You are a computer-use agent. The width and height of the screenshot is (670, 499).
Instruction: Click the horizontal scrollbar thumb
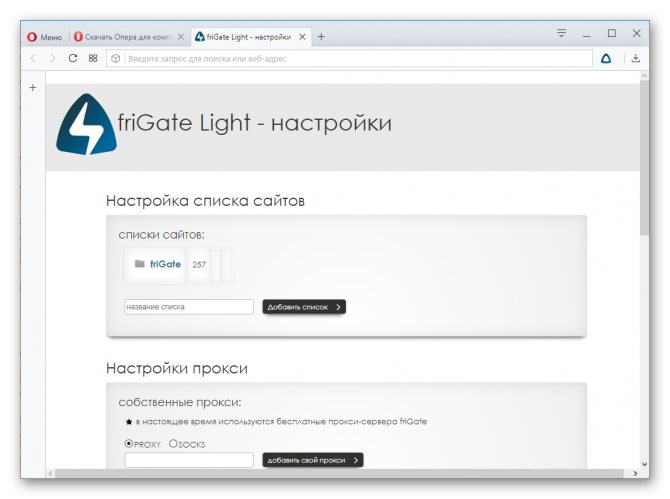tap(340, 473)
